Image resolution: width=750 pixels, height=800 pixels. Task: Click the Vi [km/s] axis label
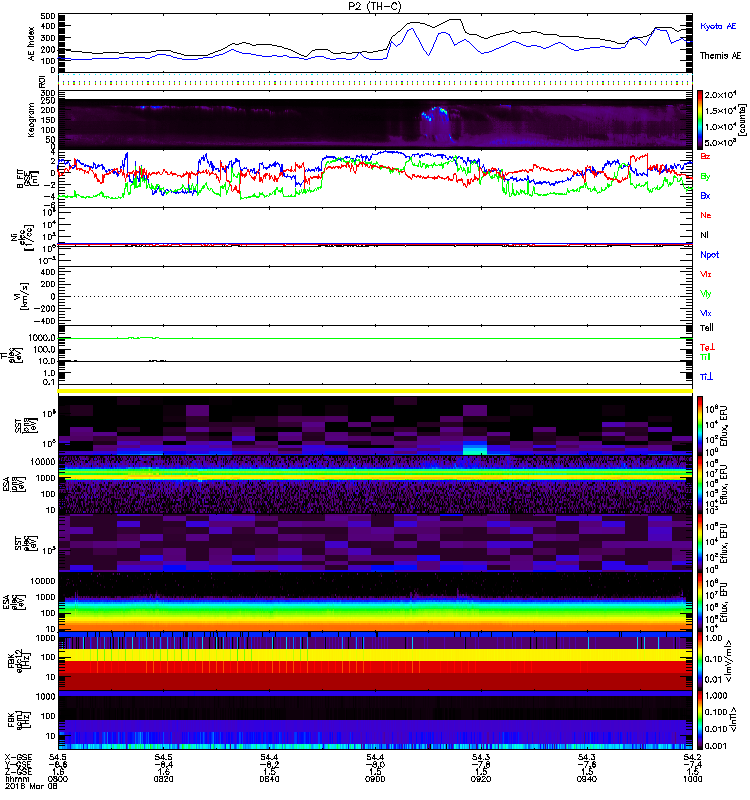pos(20,296)
